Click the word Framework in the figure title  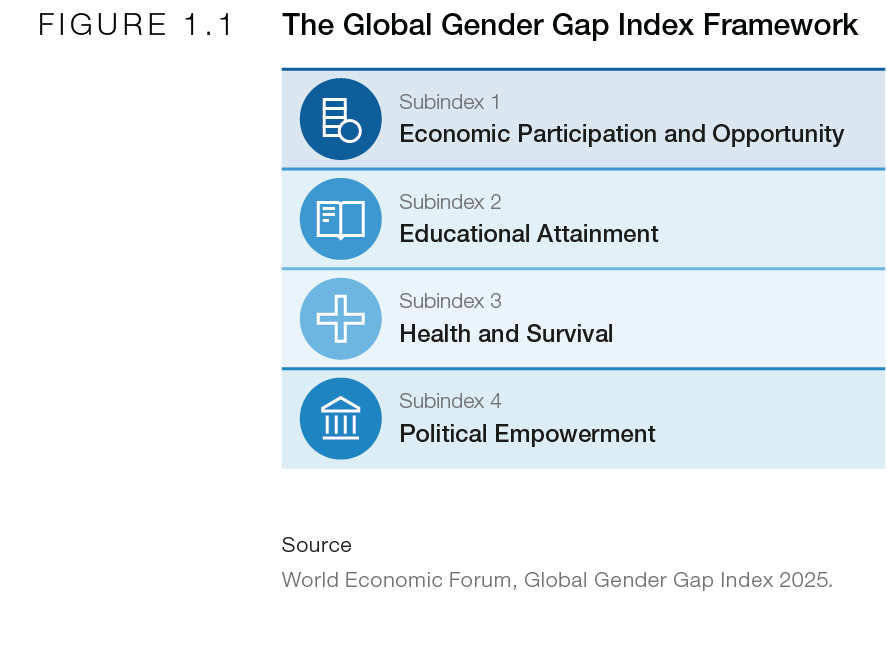point(781,25)
